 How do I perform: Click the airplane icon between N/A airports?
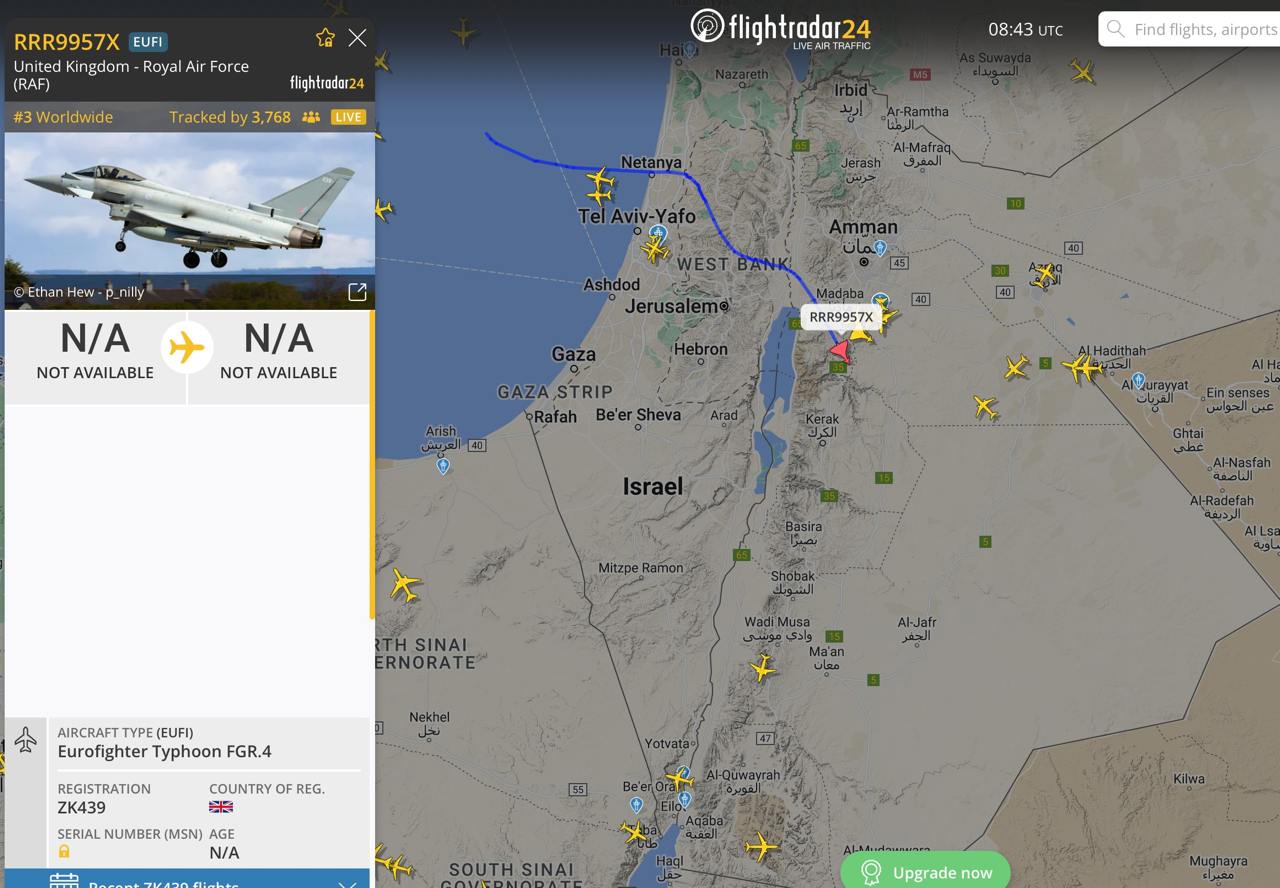(x=187, y=347)
